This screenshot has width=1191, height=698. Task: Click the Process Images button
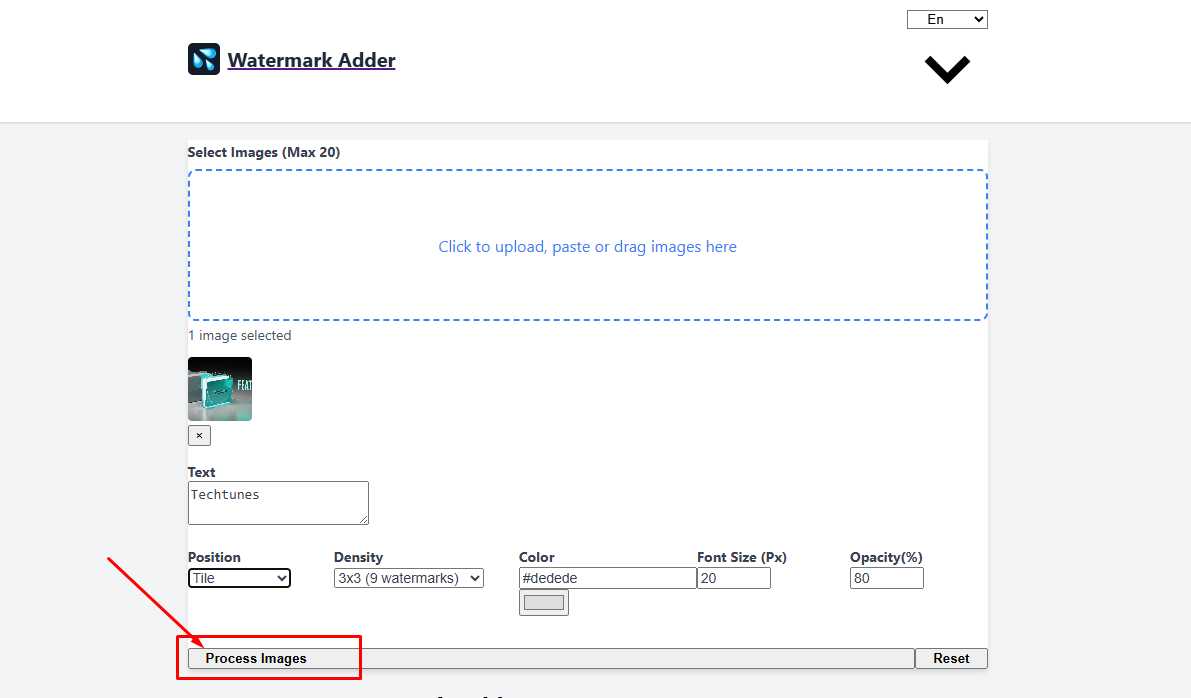pos(551,659)
